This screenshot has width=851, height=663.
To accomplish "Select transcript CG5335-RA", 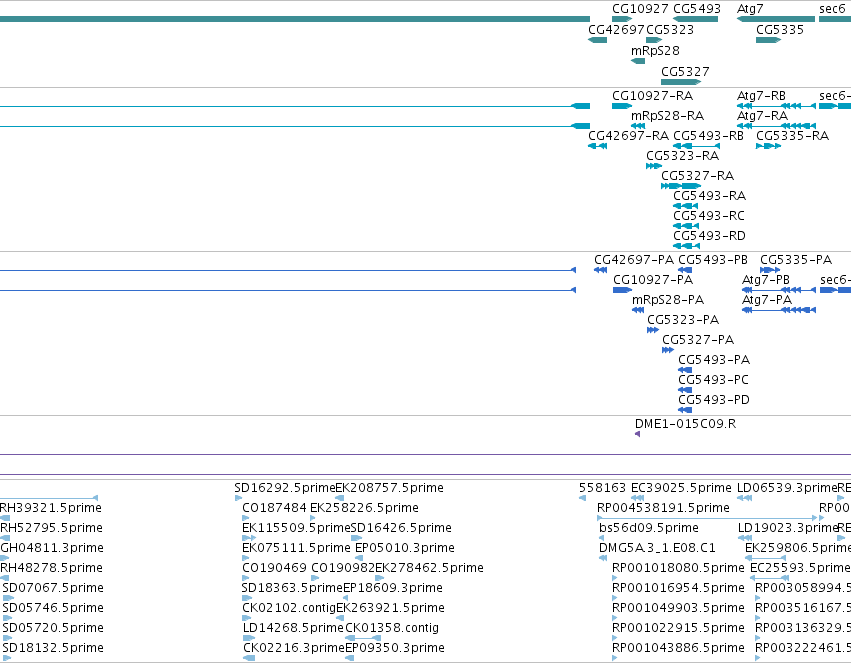I will 769,146.
